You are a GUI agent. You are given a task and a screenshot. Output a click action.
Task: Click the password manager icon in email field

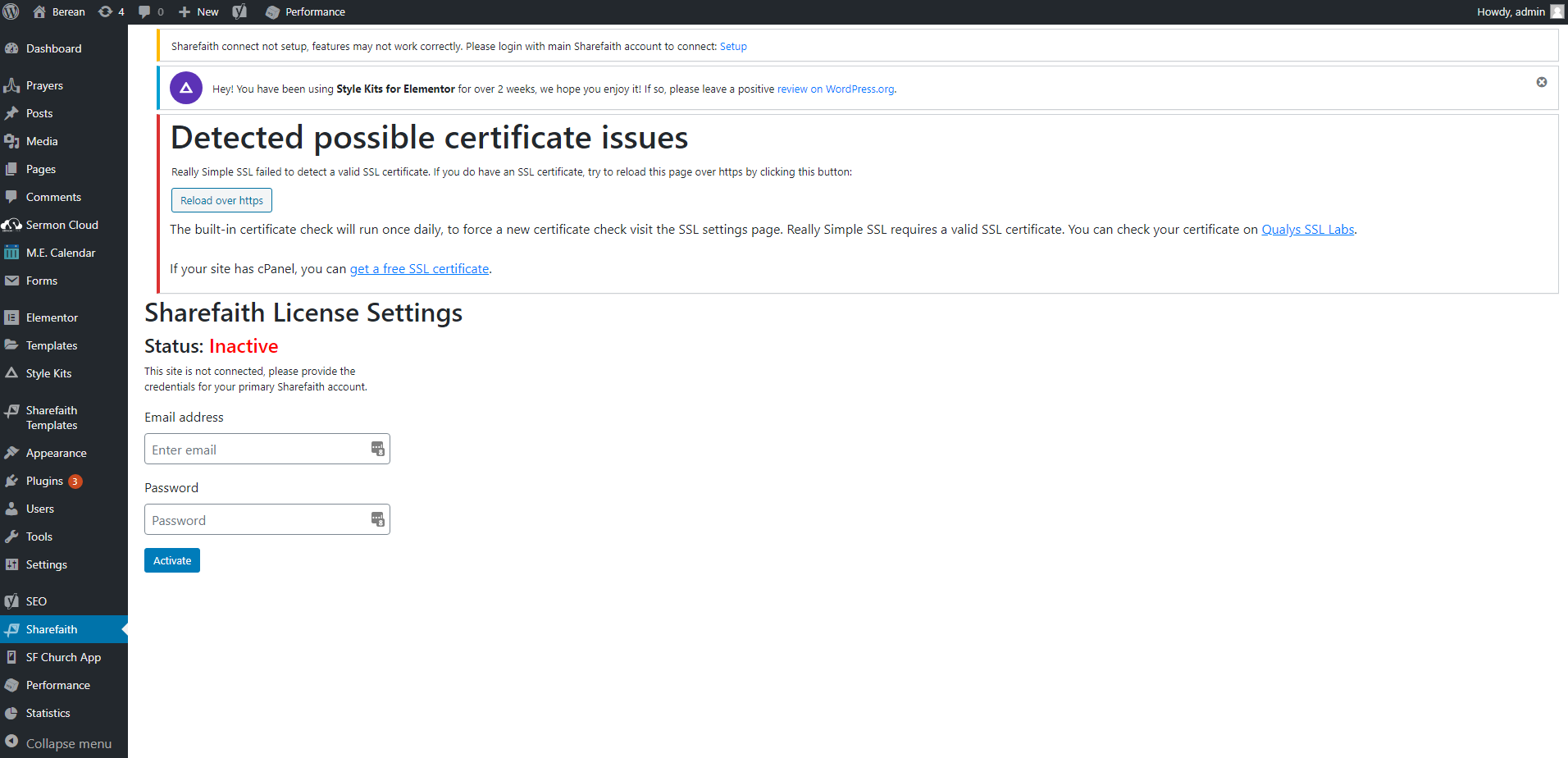(377, 449)
